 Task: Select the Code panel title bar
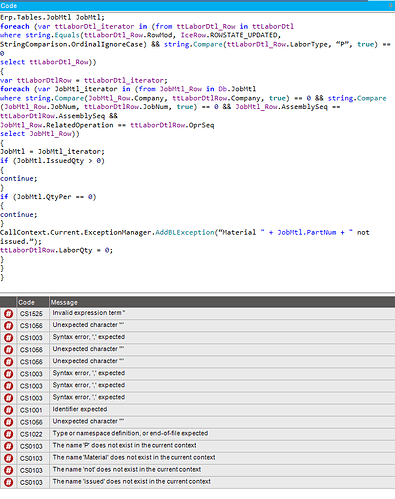(x=197, y=6)
